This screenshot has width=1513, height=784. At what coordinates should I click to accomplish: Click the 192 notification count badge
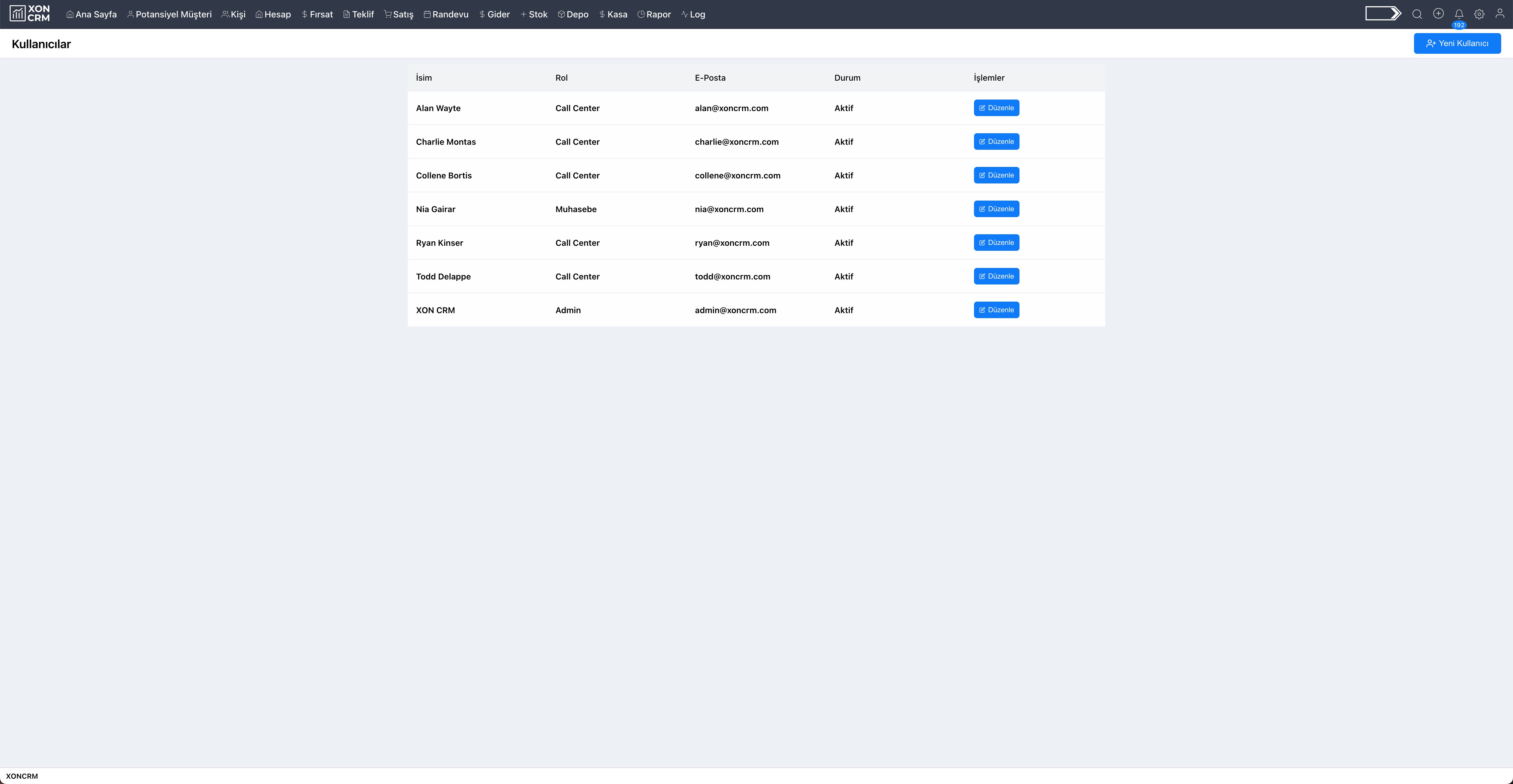point(1459,25)
